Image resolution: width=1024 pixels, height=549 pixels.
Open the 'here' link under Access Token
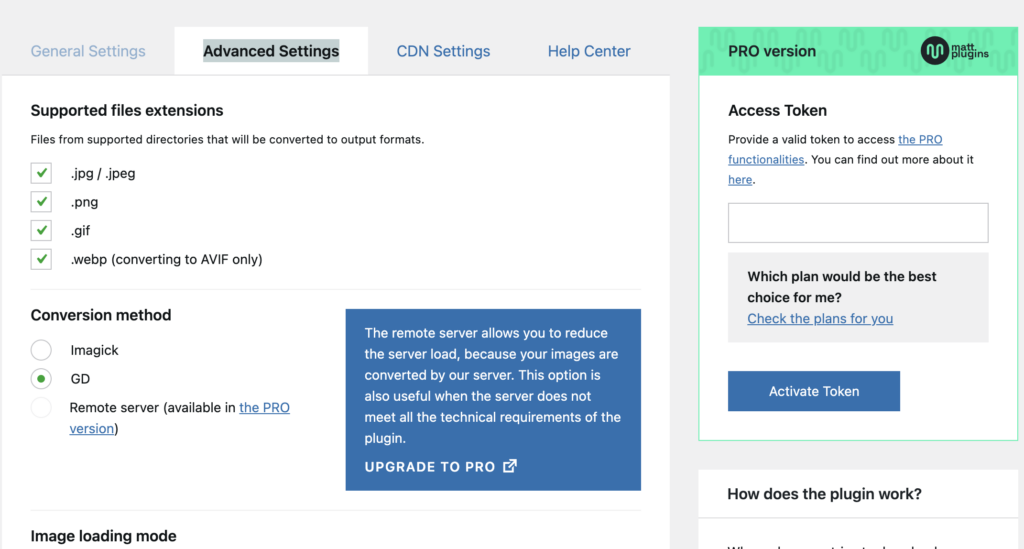(x=740, y=180)
